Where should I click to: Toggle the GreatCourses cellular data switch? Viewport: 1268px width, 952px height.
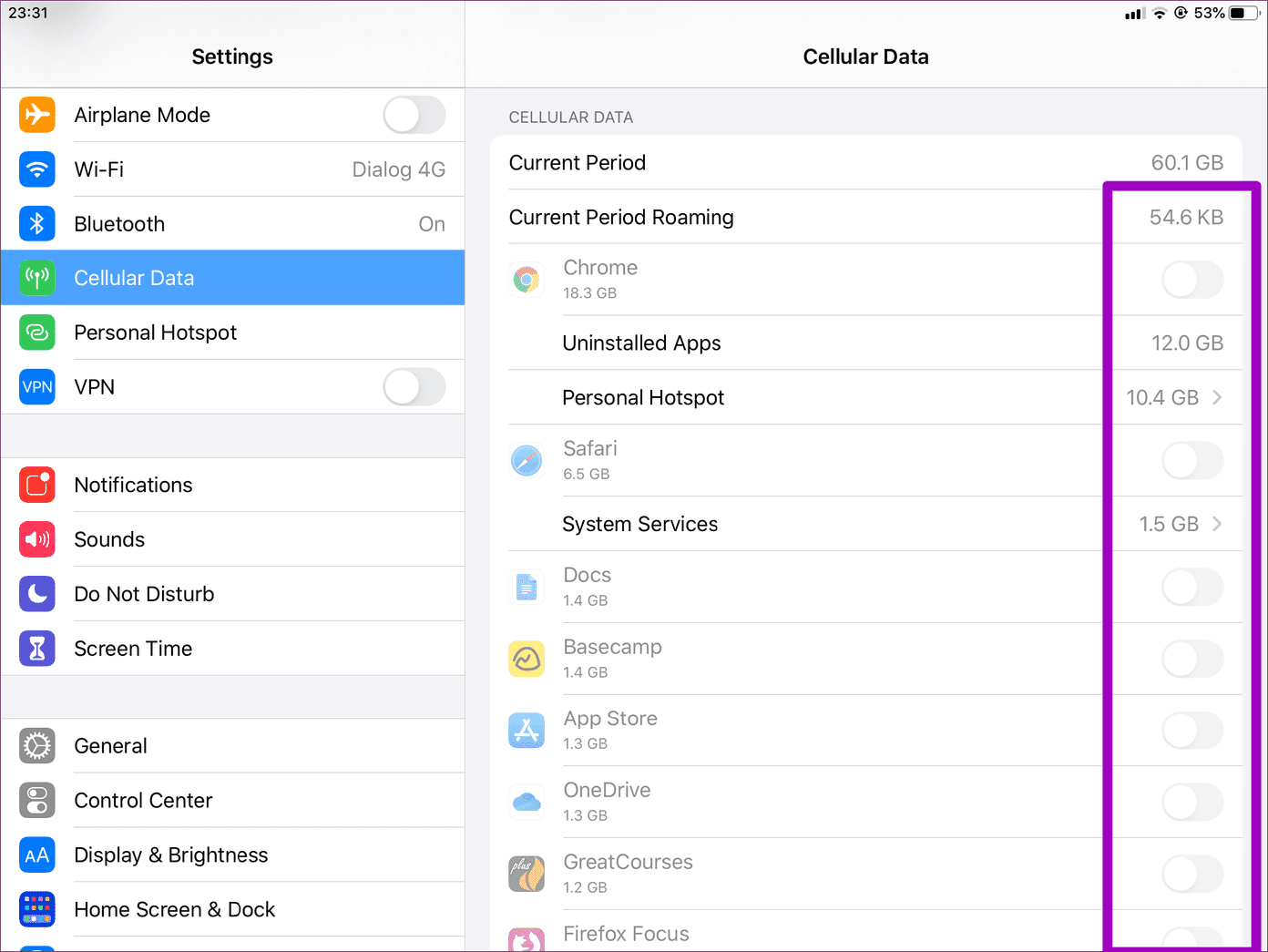click(x=1192, y=874)
